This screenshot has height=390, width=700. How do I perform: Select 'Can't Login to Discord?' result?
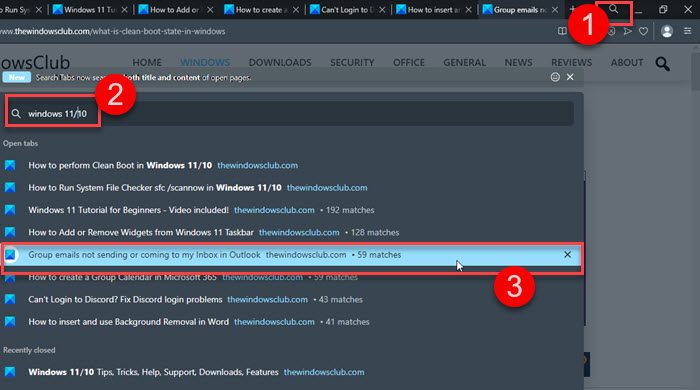coord(292,299)
